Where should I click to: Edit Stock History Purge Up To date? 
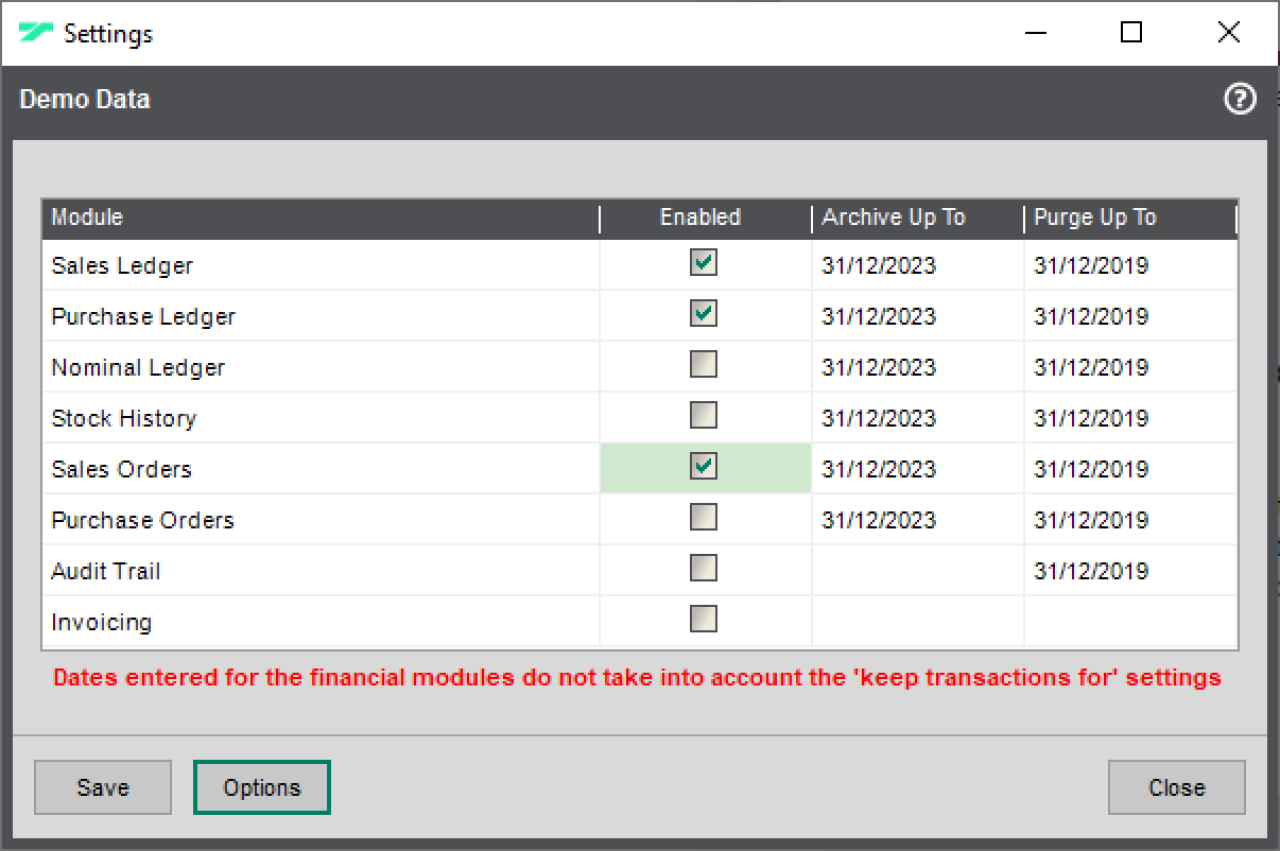tap(1131, 419)
